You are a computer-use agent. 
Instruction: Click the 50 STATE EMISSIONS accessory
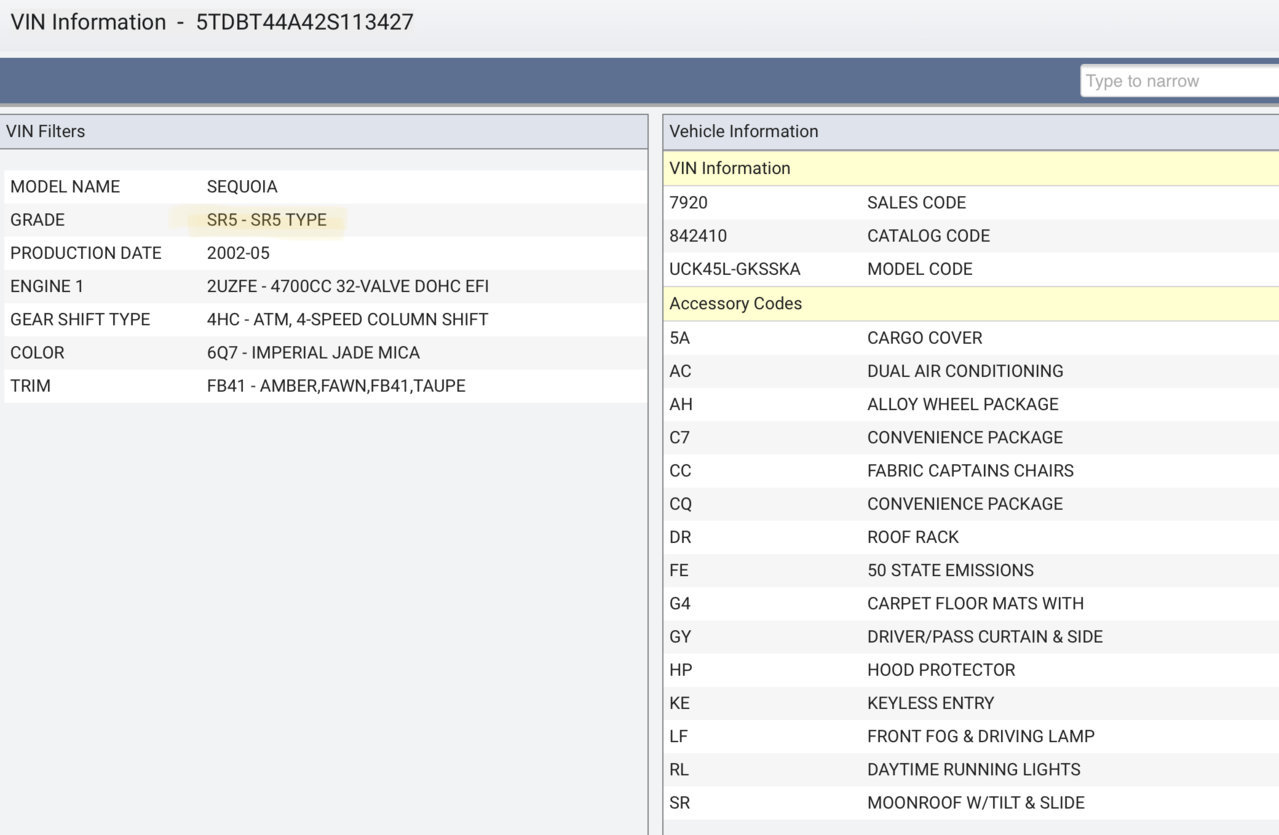coord(951,569)
